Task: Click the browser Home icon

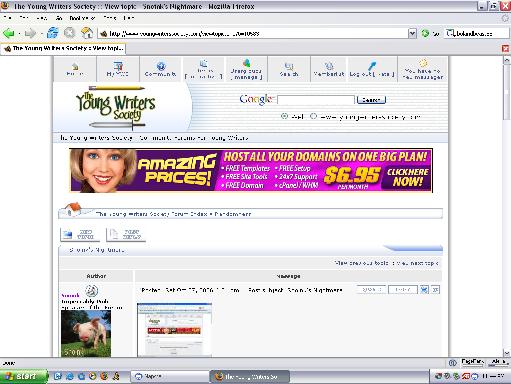Action: tap(87, 33)
